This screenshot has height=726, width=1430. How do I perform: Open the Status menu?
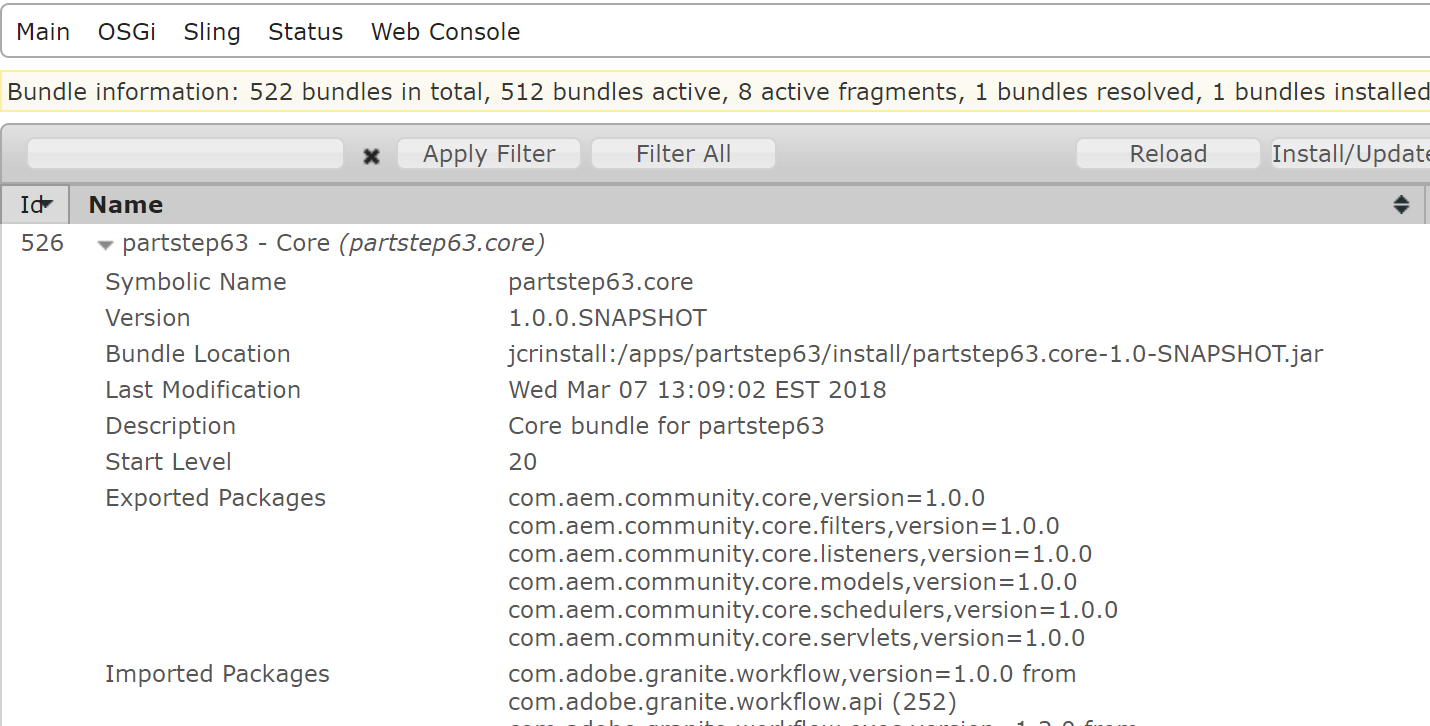(305, 32)
